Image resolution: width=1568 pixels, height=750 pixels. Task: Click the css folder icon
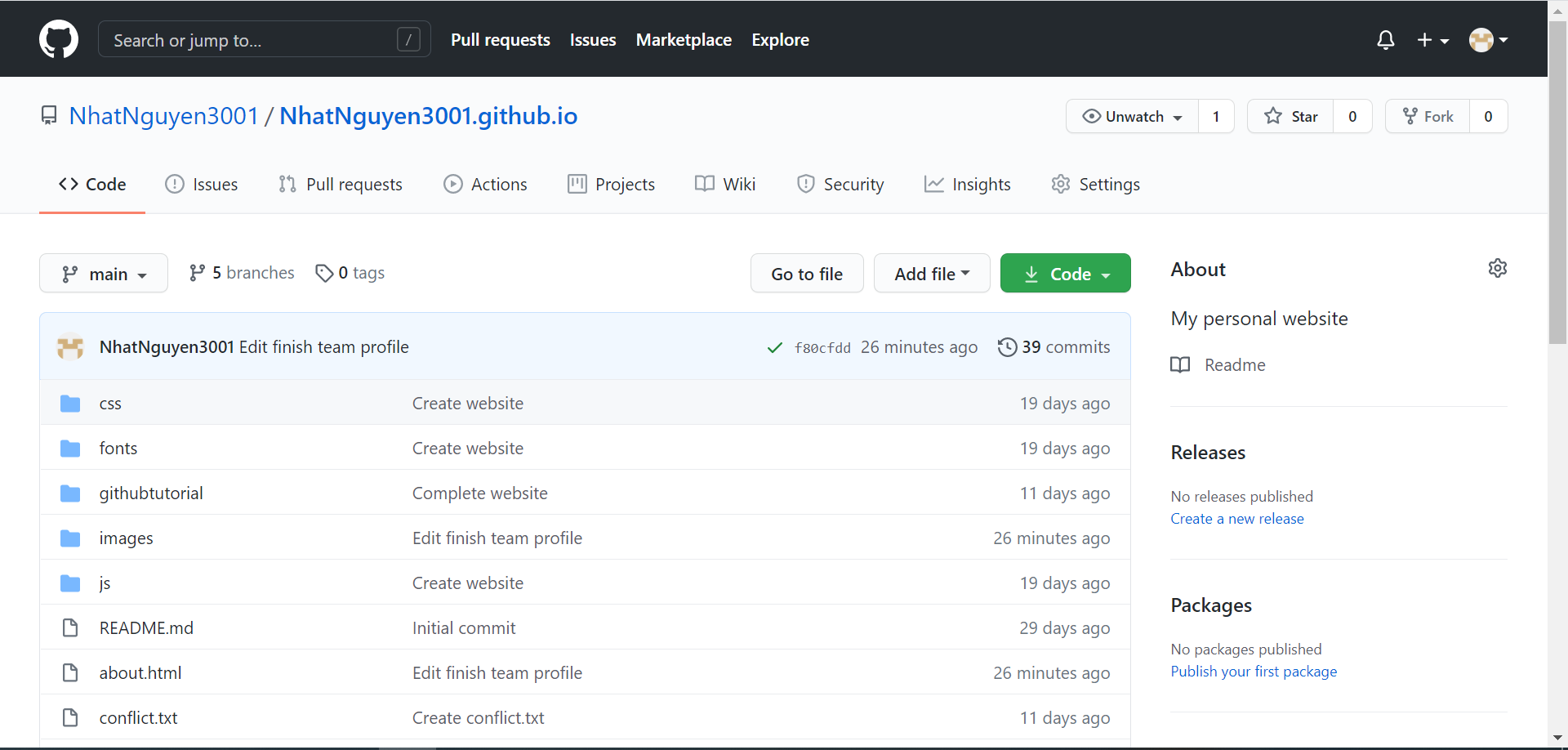pos(70,404)
